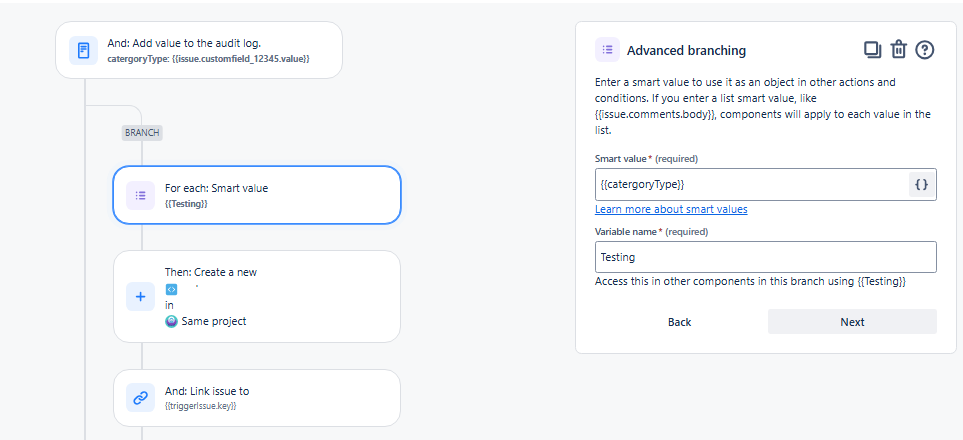This screenshot has height=440, width=963.
Task: Click the Smart value input field
Action: pos(750,184)
